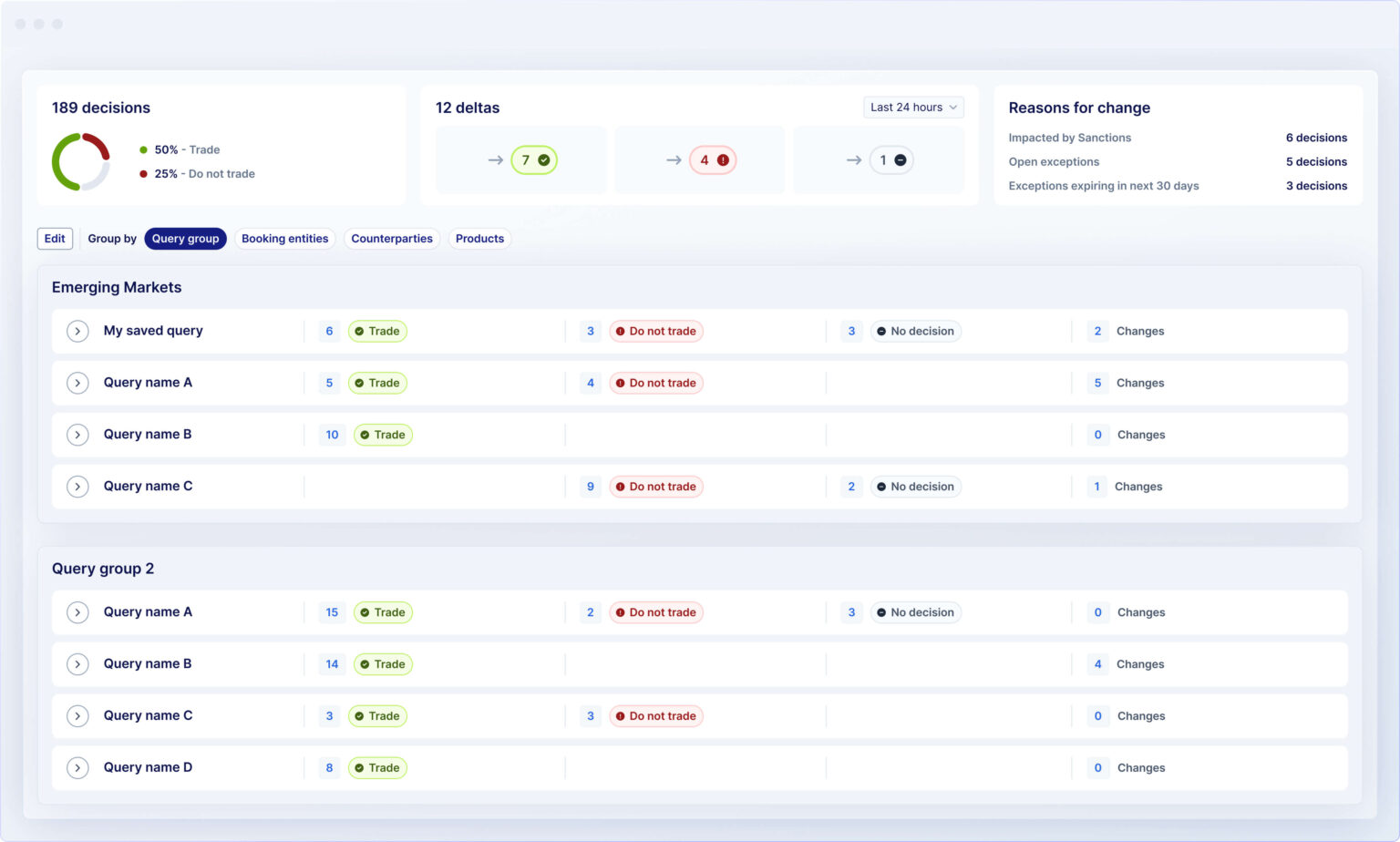The width and height of the screenshot is (1400, 842).
Task: Click 5 Changes in Emerging Markets Query name A
Action: click(x=1128, y=384)
